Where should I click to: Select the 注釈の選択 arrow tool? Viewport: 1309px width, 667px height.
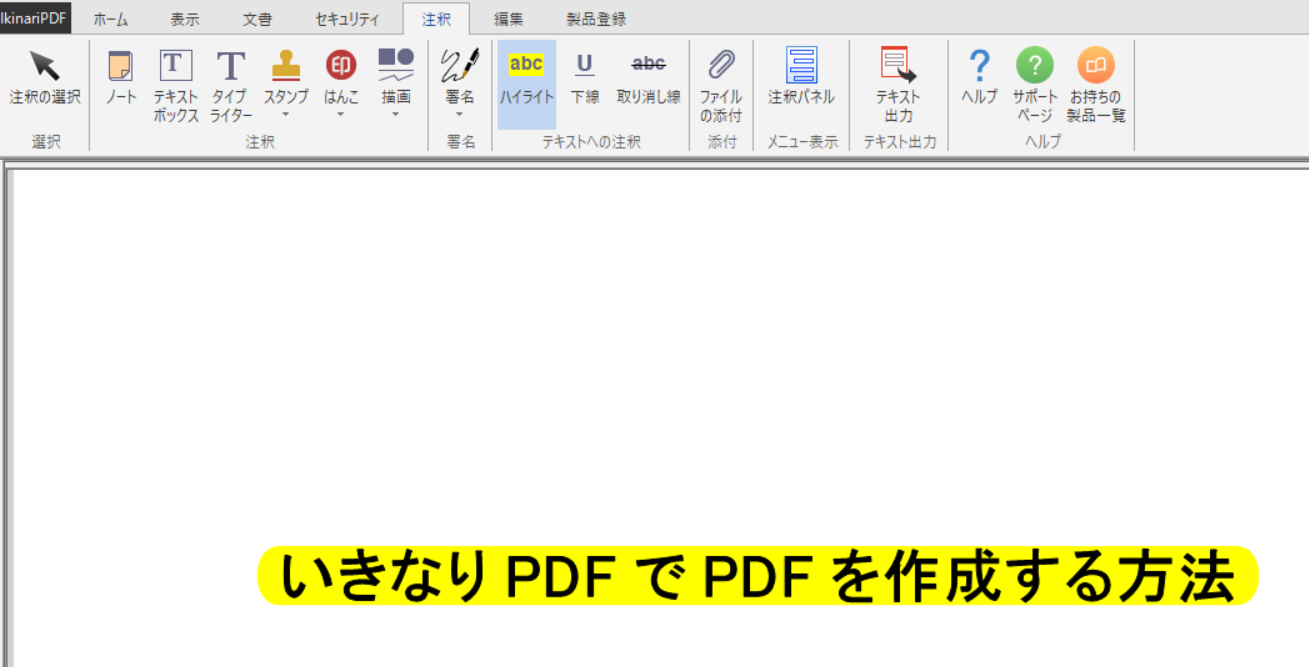coord(45,78)
